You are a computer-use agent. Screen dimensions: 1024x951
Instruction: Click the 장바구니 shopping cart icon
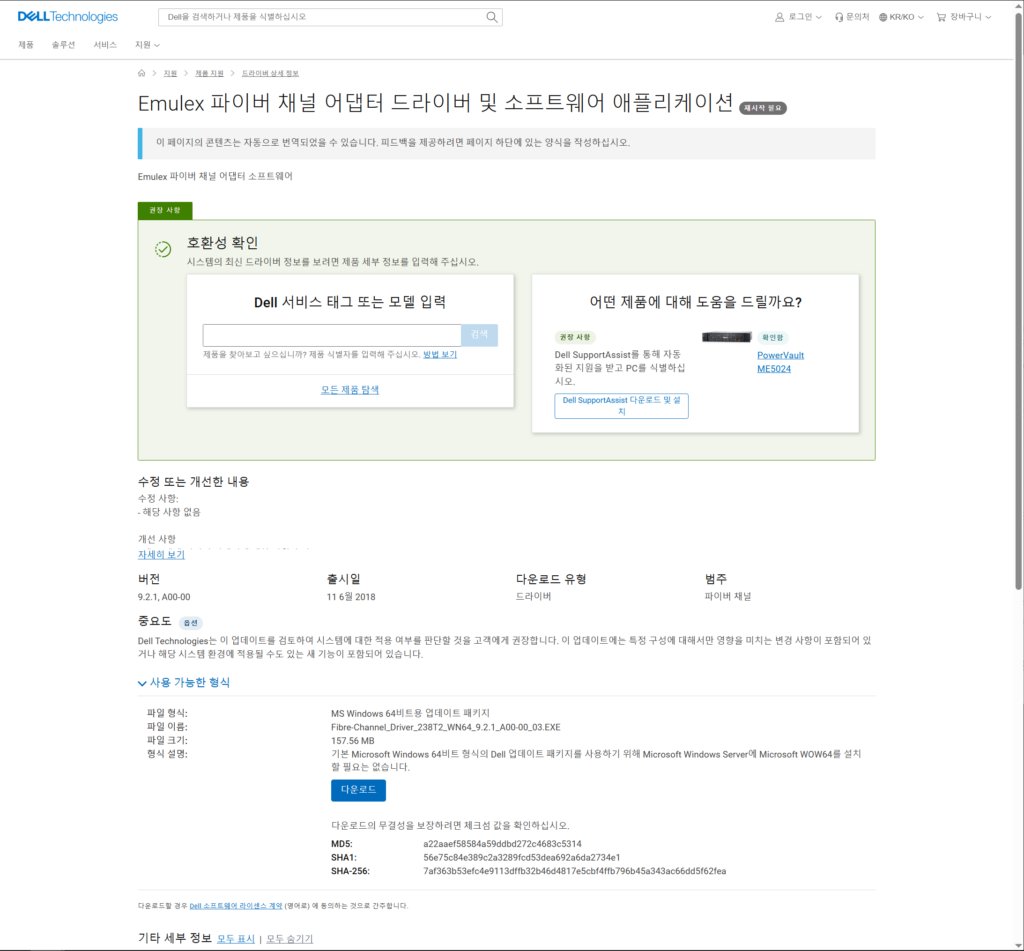pyautogui.click(x=941, y=17)
